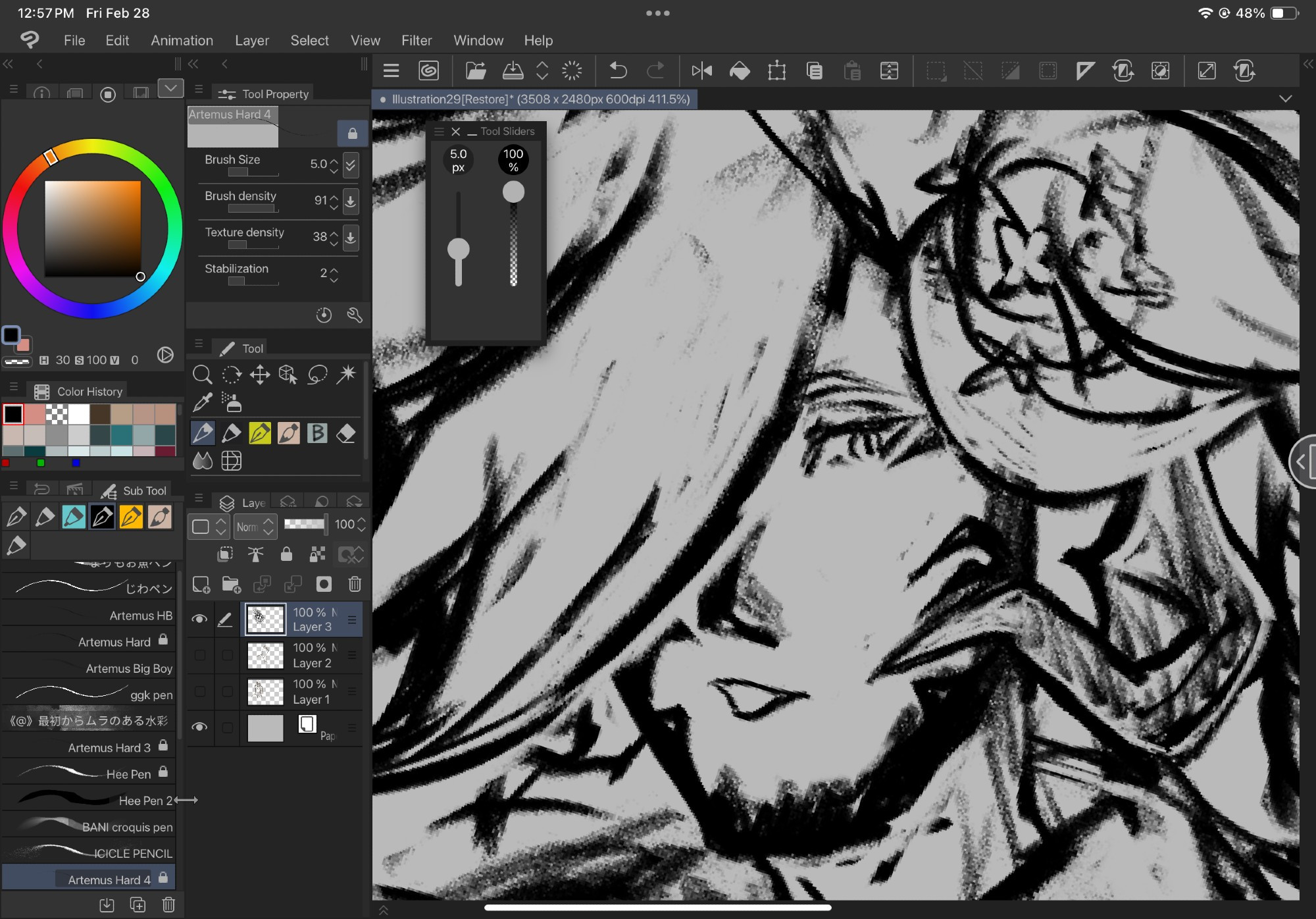Delete sub tool using bottom trash icon
The image size is (1316, 919).
[168, 905]
